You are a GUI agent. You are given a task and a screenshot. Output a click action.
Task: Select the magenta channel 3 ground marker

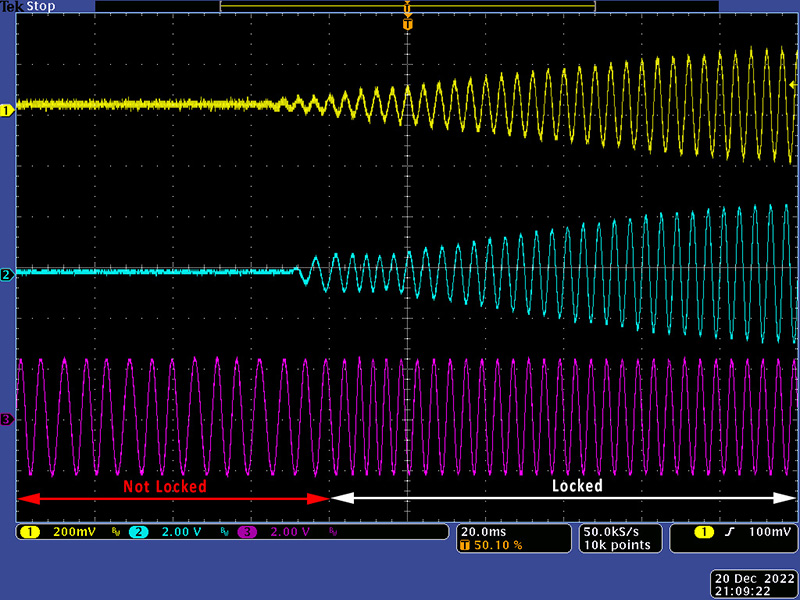[x=7, y=420]
